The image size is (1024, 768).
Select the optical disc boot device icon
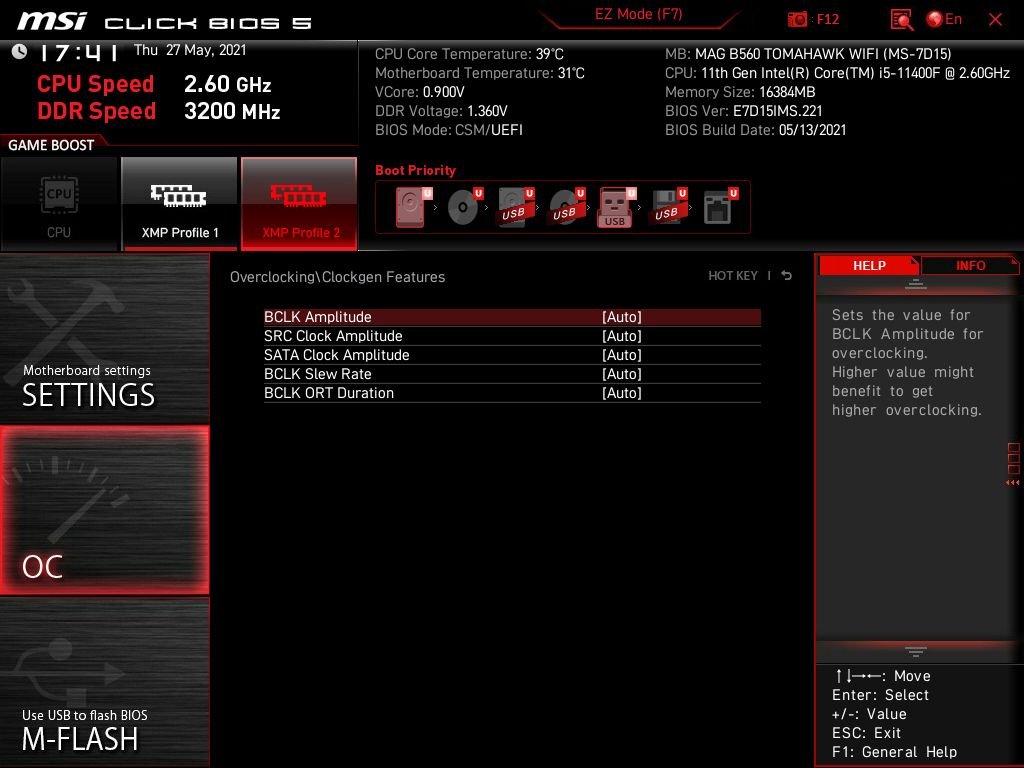pyautogui.click(x=464, y=207)
